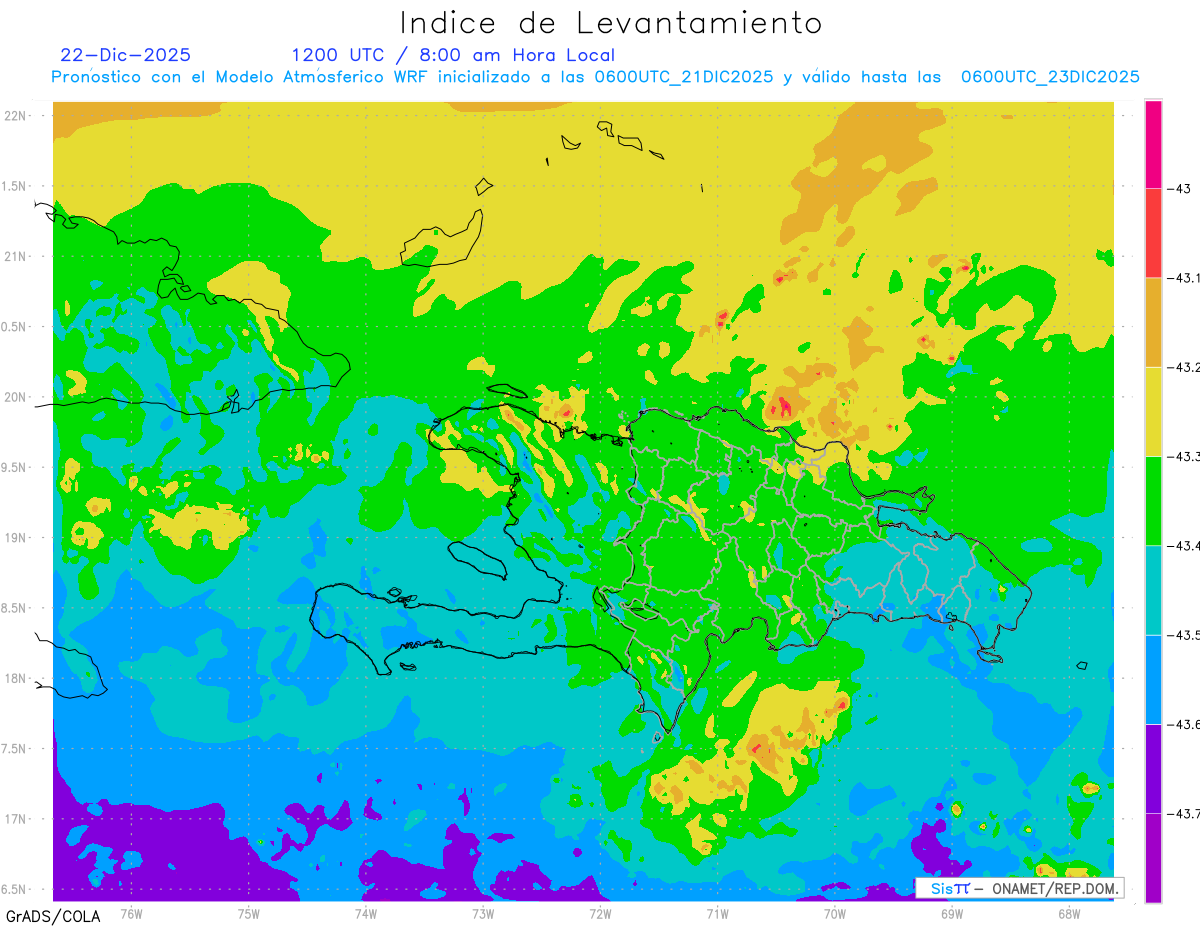Select the legend value "-43.1"

pos(1184,278)
